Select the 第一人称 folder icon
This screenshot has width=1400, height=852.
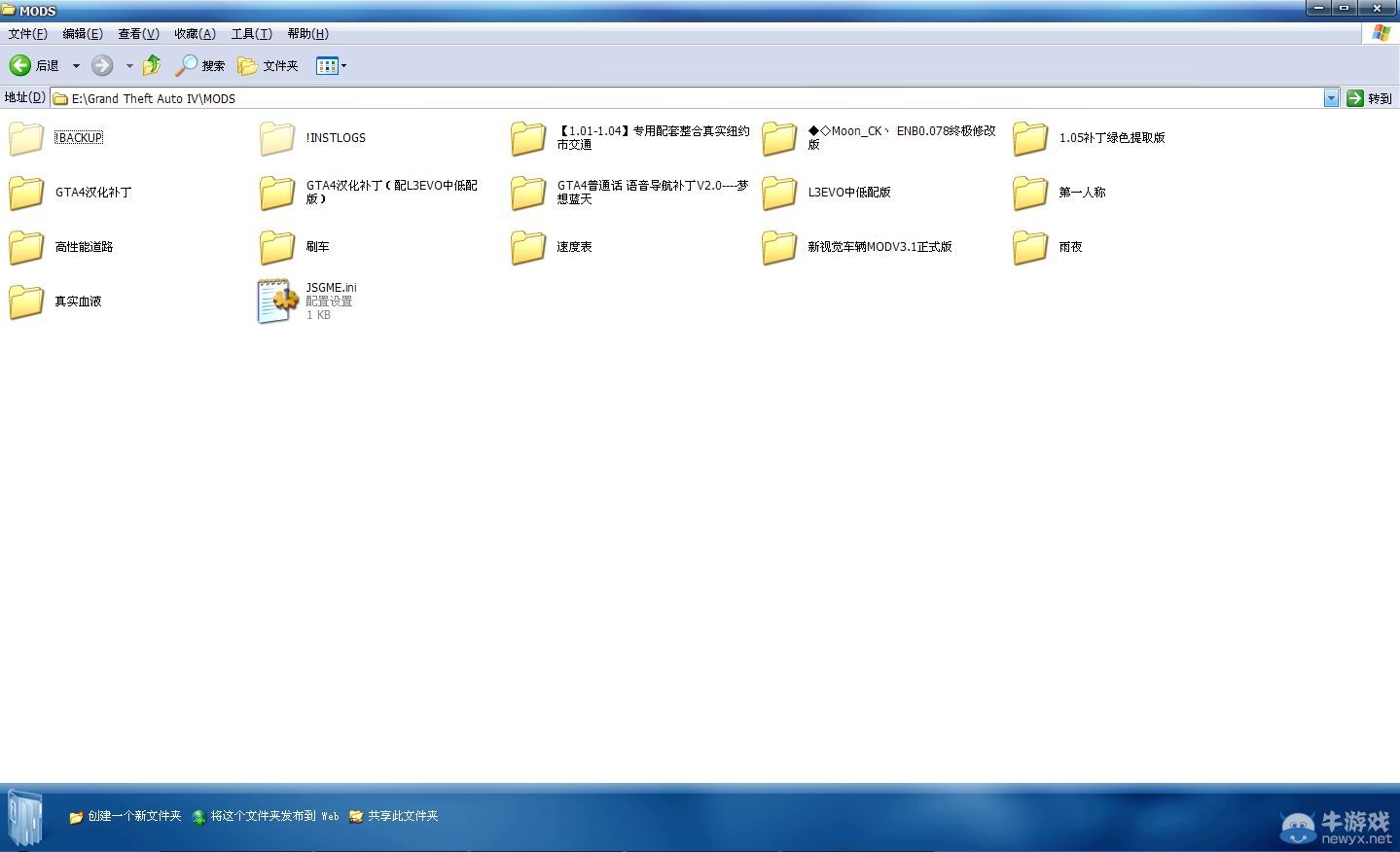(1030, 193)
